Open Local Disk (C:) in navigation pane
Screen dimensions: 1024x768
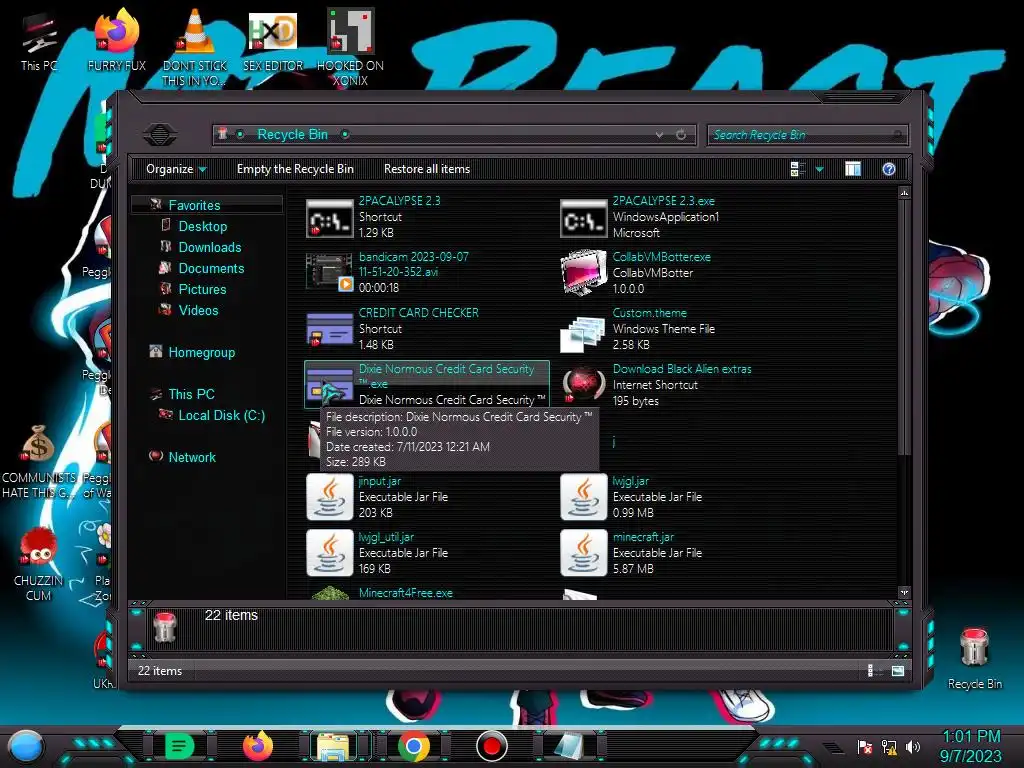(x=221, y=415)
